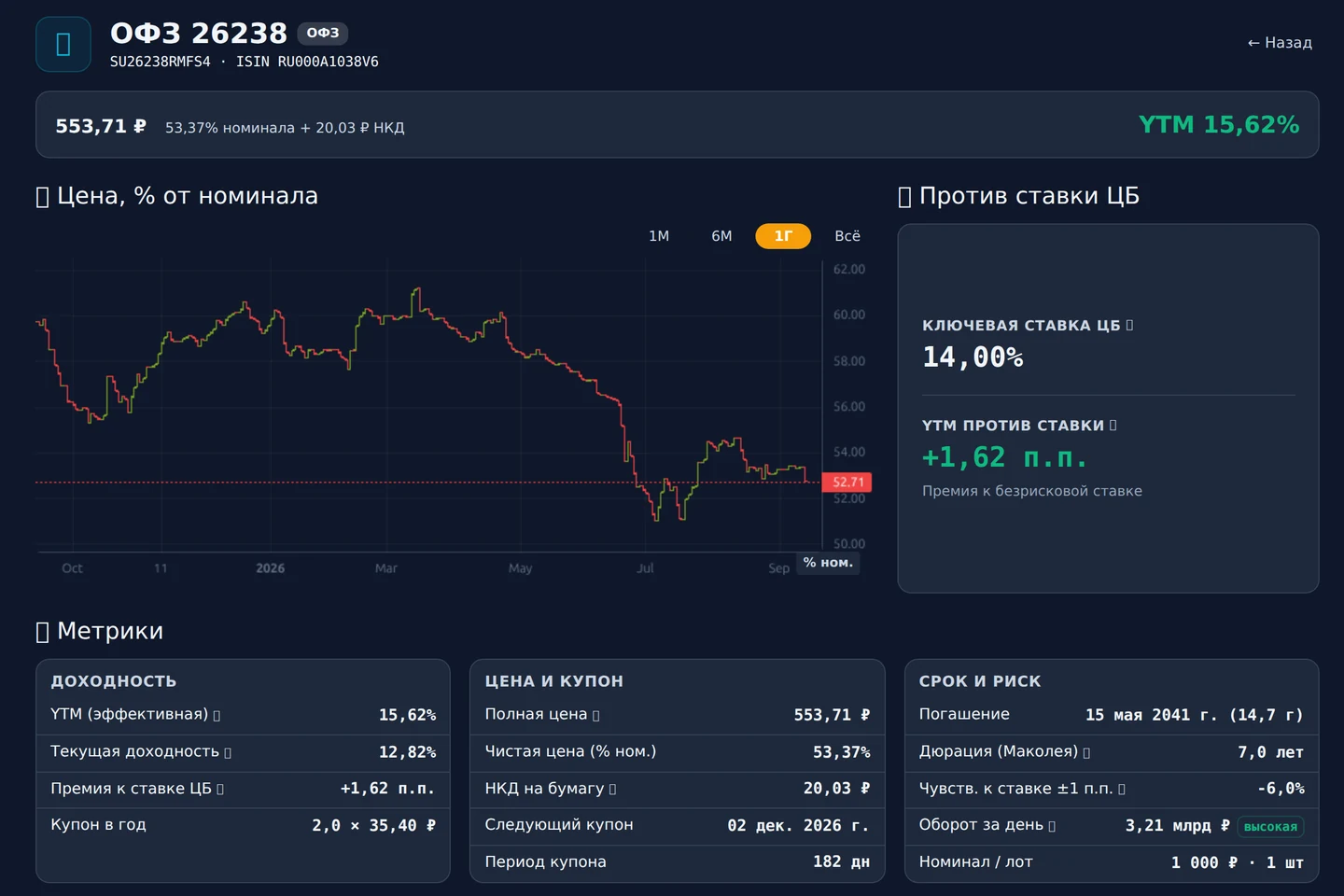The image size is (1344, 896).
Task: Open info icon next to 'Ключевая ставка ЦБ'
Action: tap(1129, 325)
